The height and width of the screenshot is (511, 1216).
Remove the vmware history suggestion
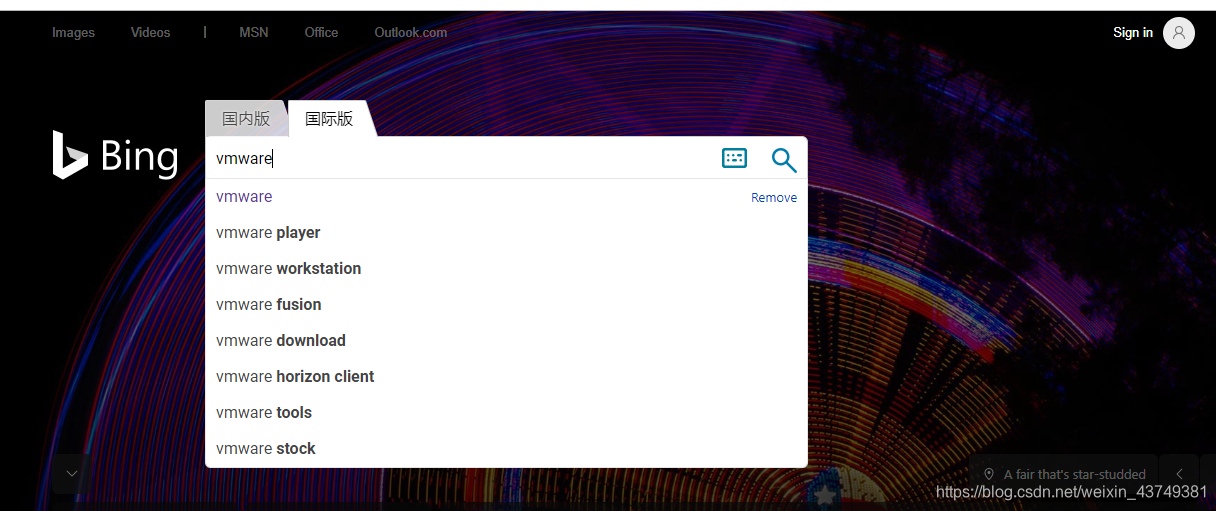coord(774,197)
